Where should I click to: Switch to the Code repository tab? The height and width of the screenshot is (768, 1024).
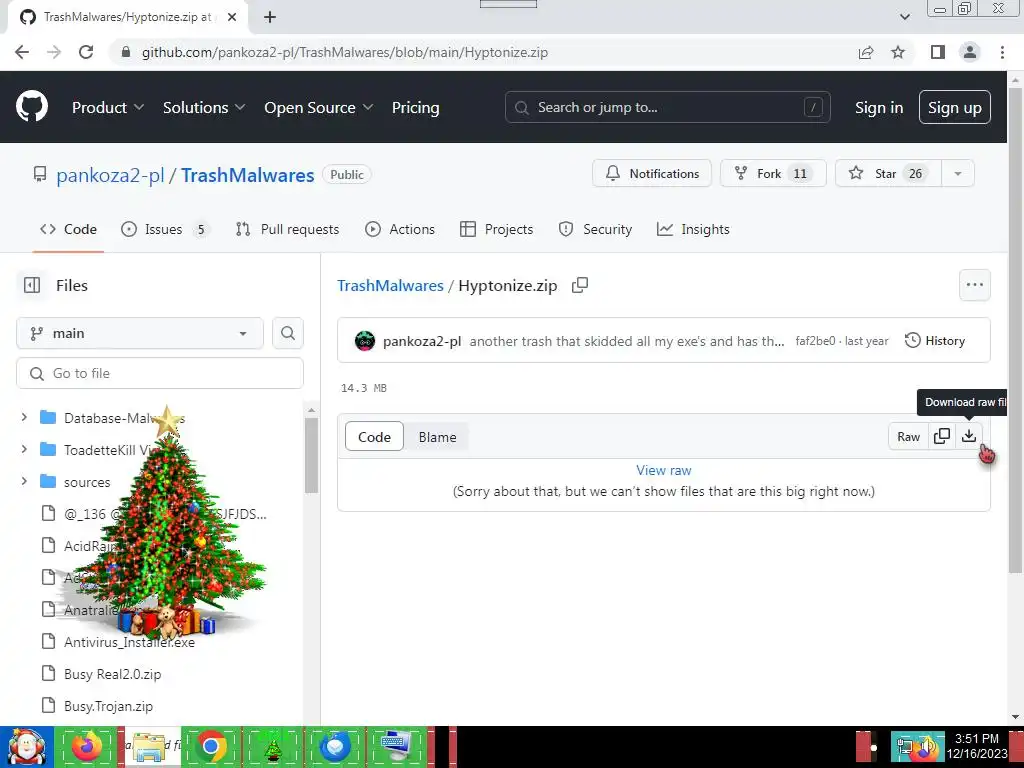coord(68,229)
